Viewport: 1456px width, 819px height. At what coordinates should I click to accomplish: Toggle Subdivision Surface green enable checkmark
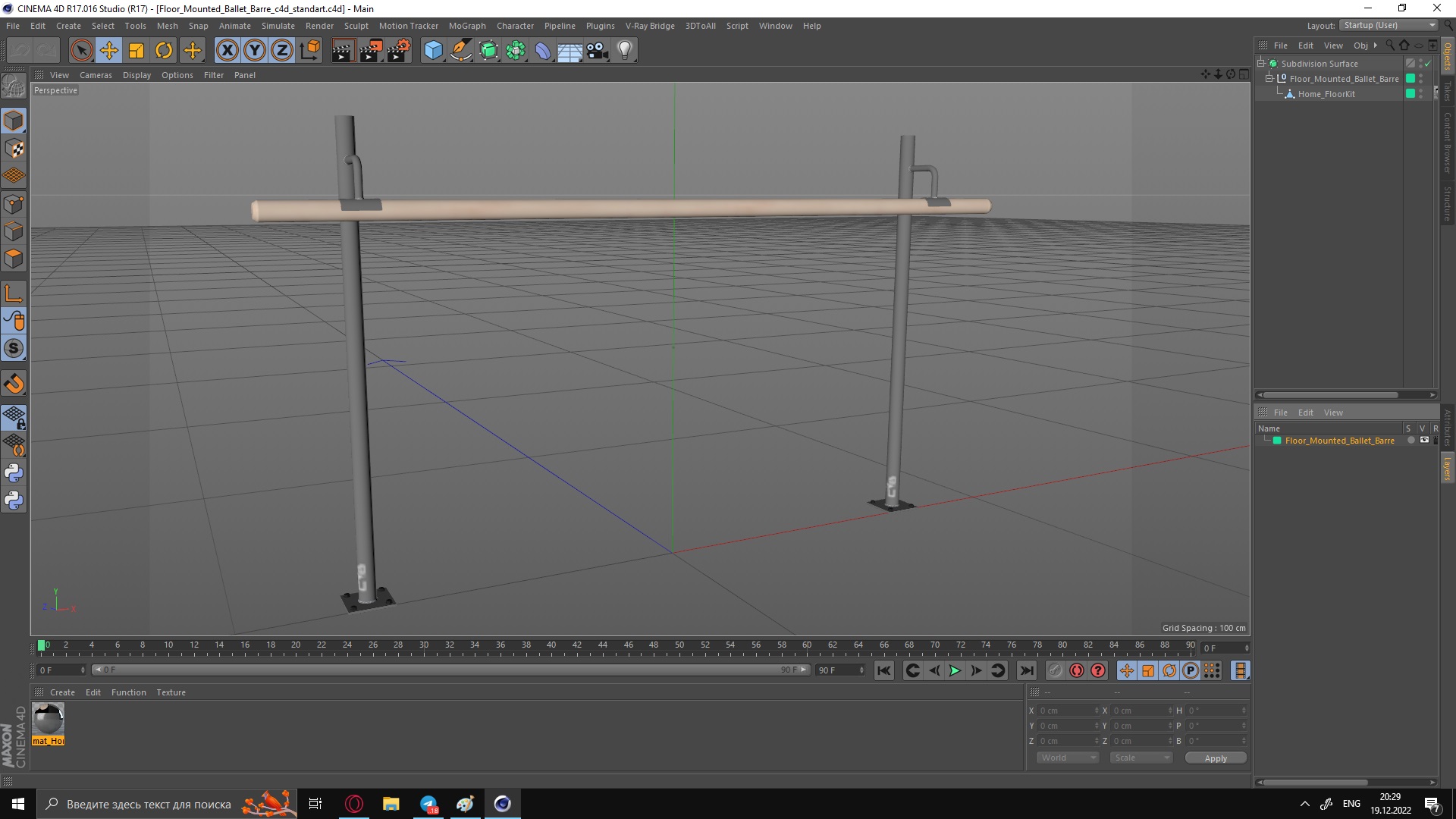point(1428,64)
